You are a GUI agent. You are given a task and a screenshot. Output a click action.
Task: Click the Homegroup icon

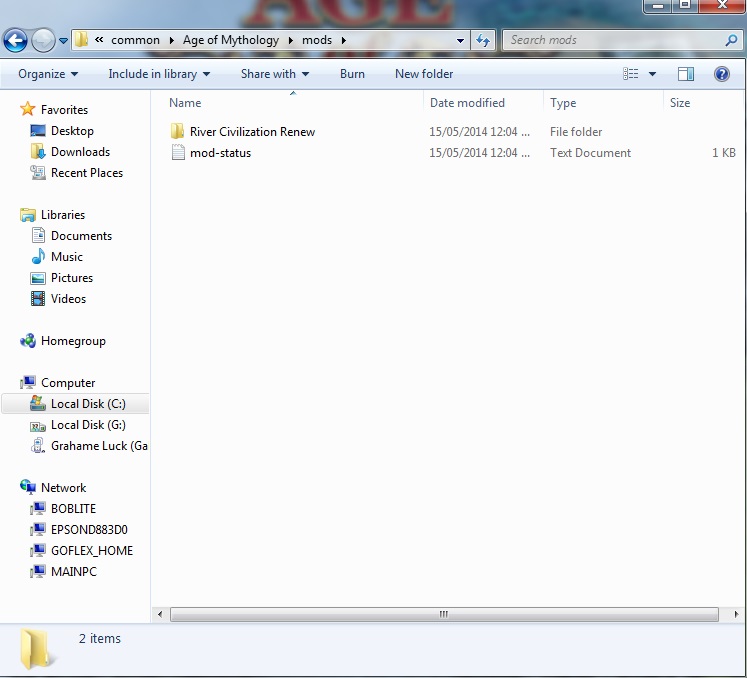point(28,341)
